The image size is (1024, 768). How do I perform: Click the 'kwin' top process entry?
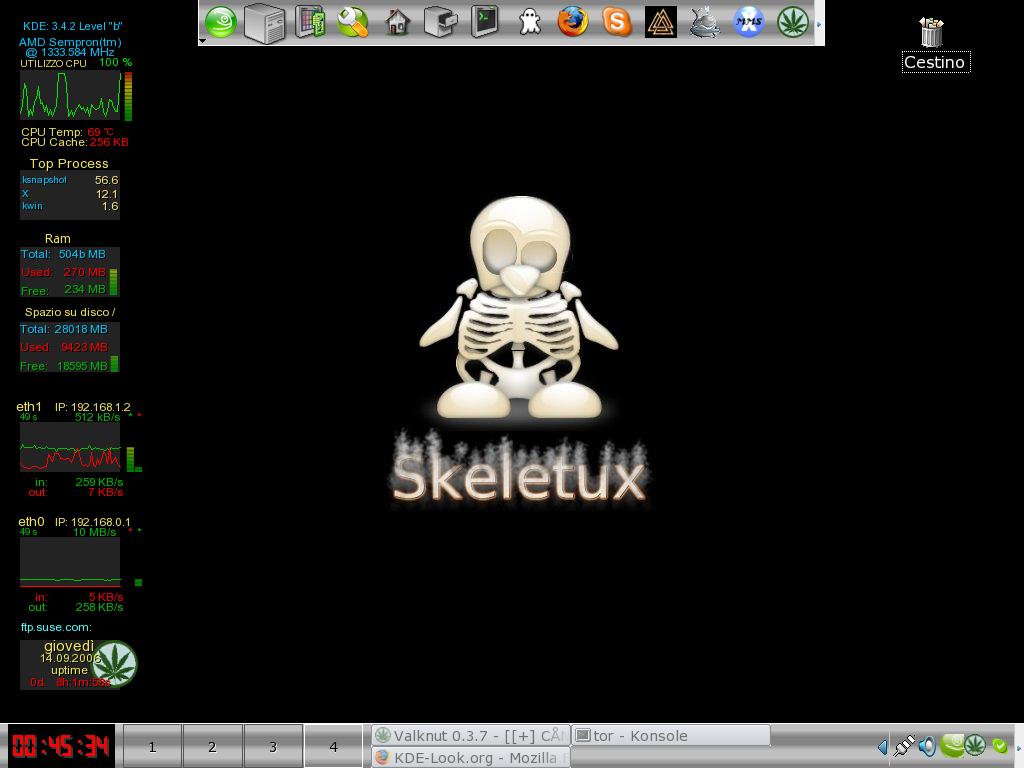pos(32,206)
